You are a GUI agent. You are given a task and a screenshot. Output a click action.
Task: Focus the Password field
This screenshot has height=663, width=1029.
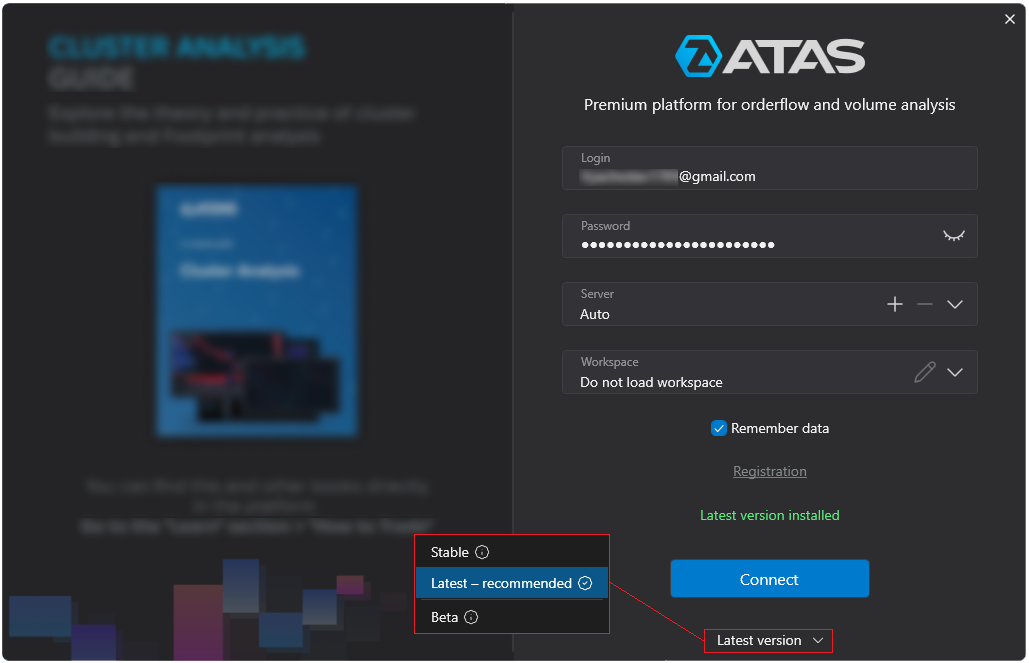(770, 236)
